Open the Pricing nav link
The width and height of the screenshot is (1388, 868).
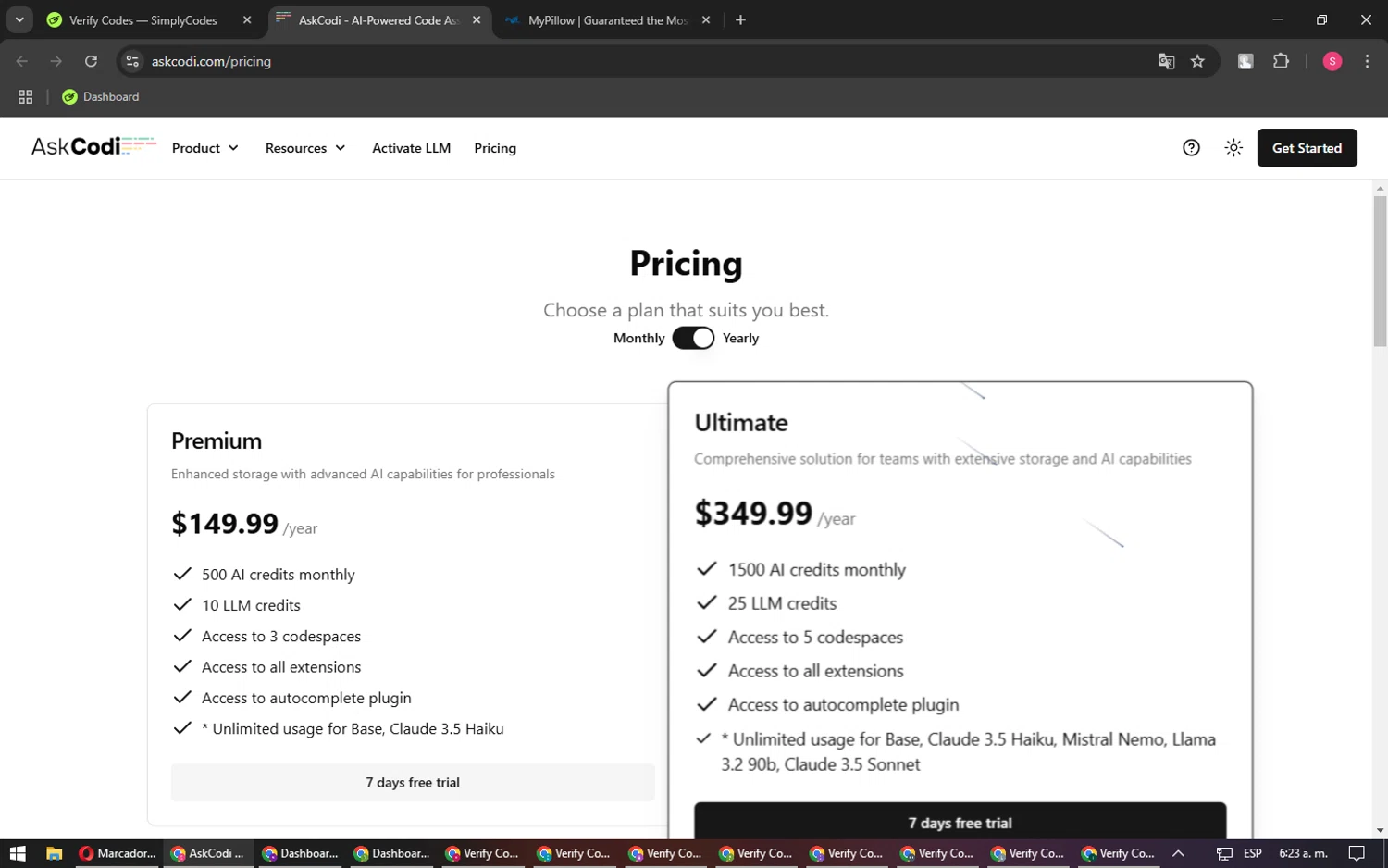coord(495,148)
